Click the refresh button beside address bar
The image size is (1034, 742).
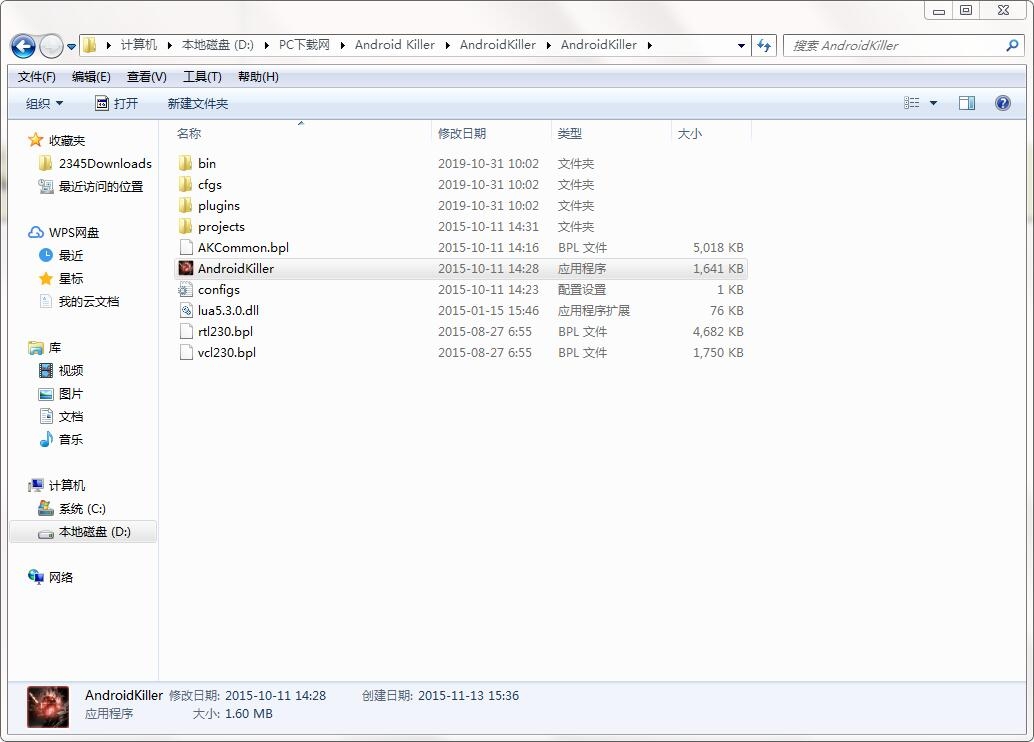click(x=764, y=46)
